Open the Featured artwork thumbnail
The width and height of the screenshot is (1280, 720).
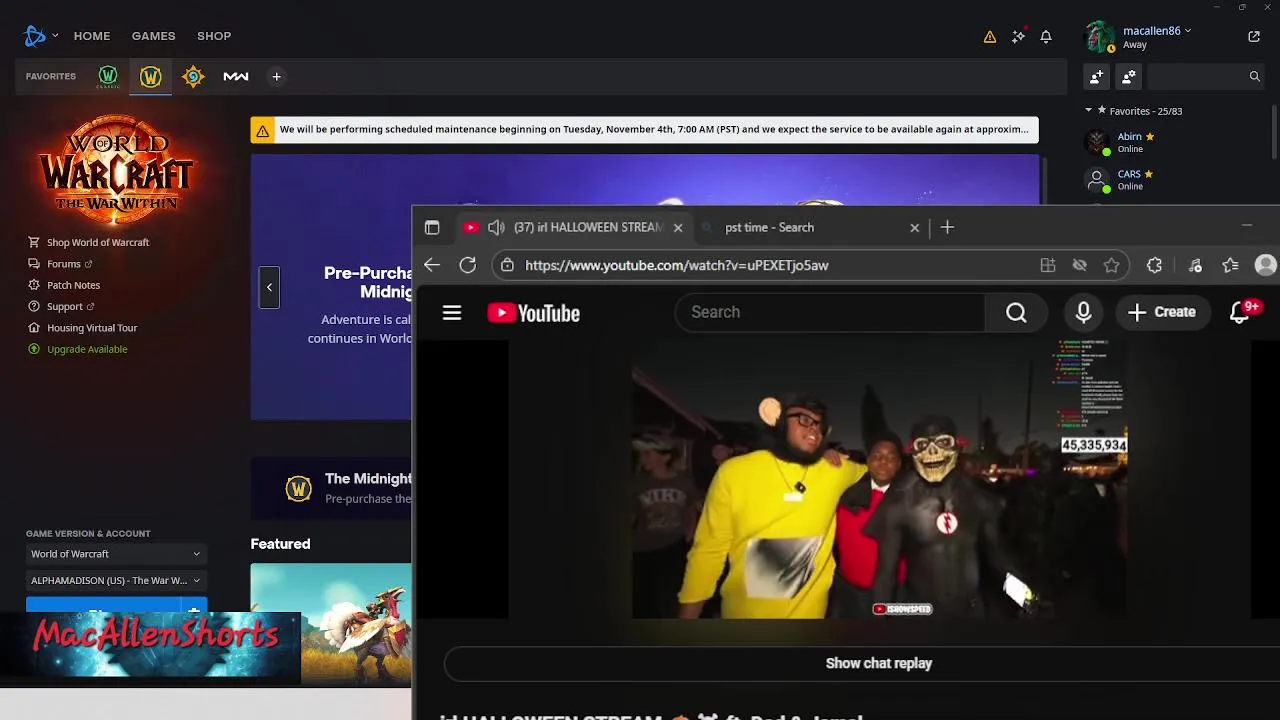pyautogui.click(x=331, y=624)
